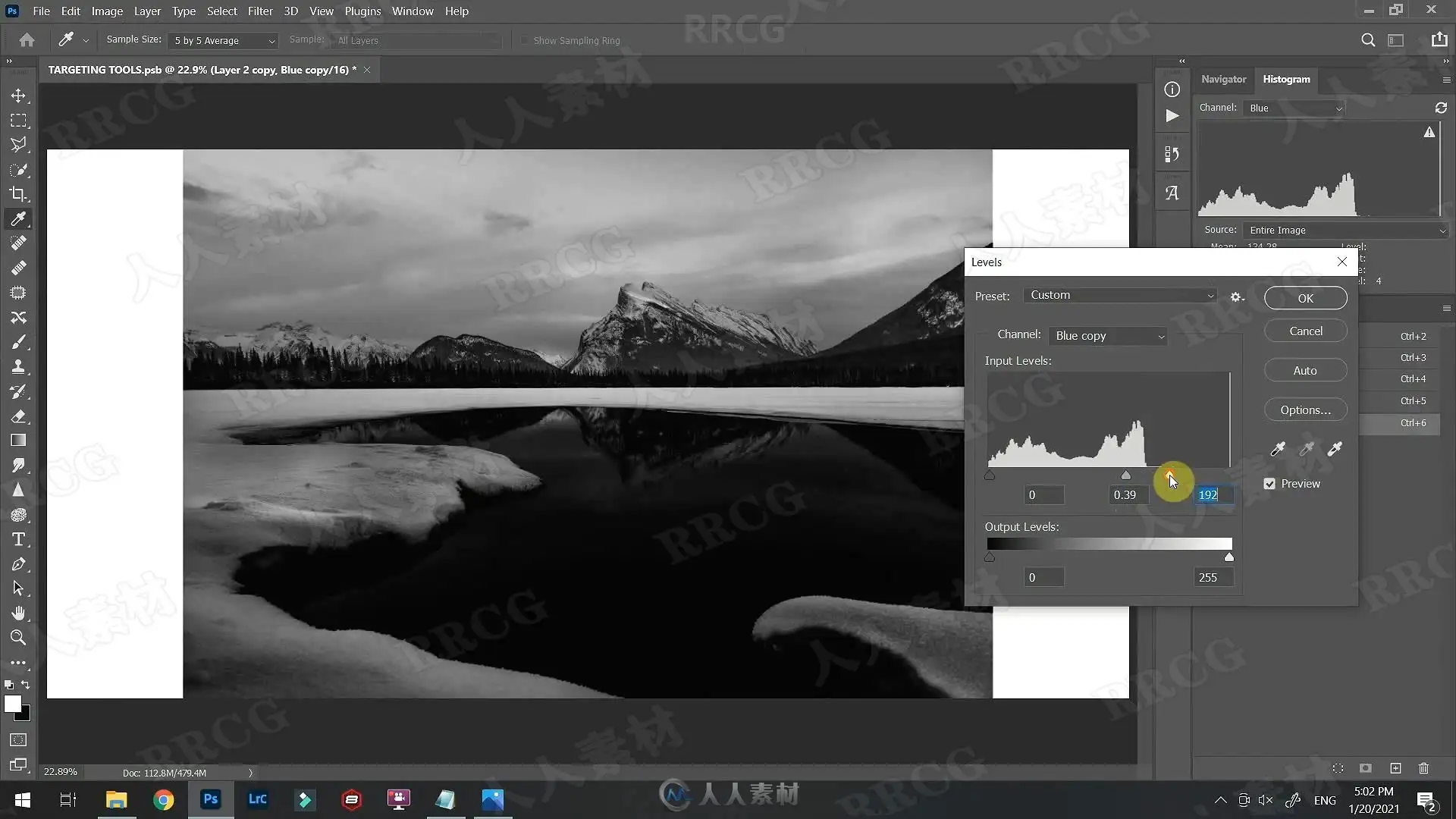This screenshot has width=1456, height=819.
Task: Open the Sample All Layers dropdown
Action: [416, 40]
